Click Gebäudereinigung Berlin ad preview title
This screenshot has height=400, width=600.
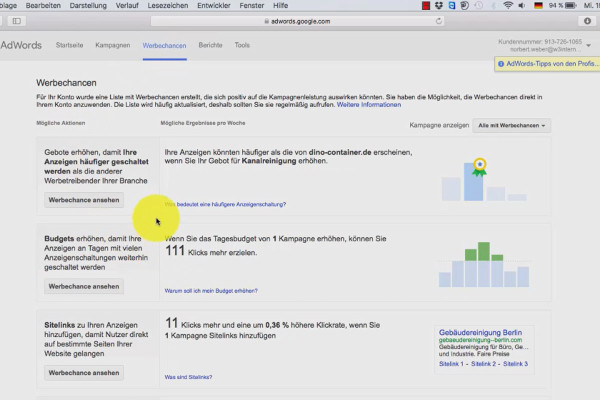click(480, 332)
